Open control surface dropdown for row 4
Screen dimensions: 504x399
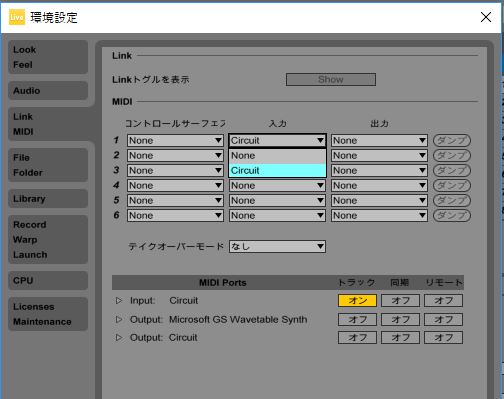click(175, 185)
